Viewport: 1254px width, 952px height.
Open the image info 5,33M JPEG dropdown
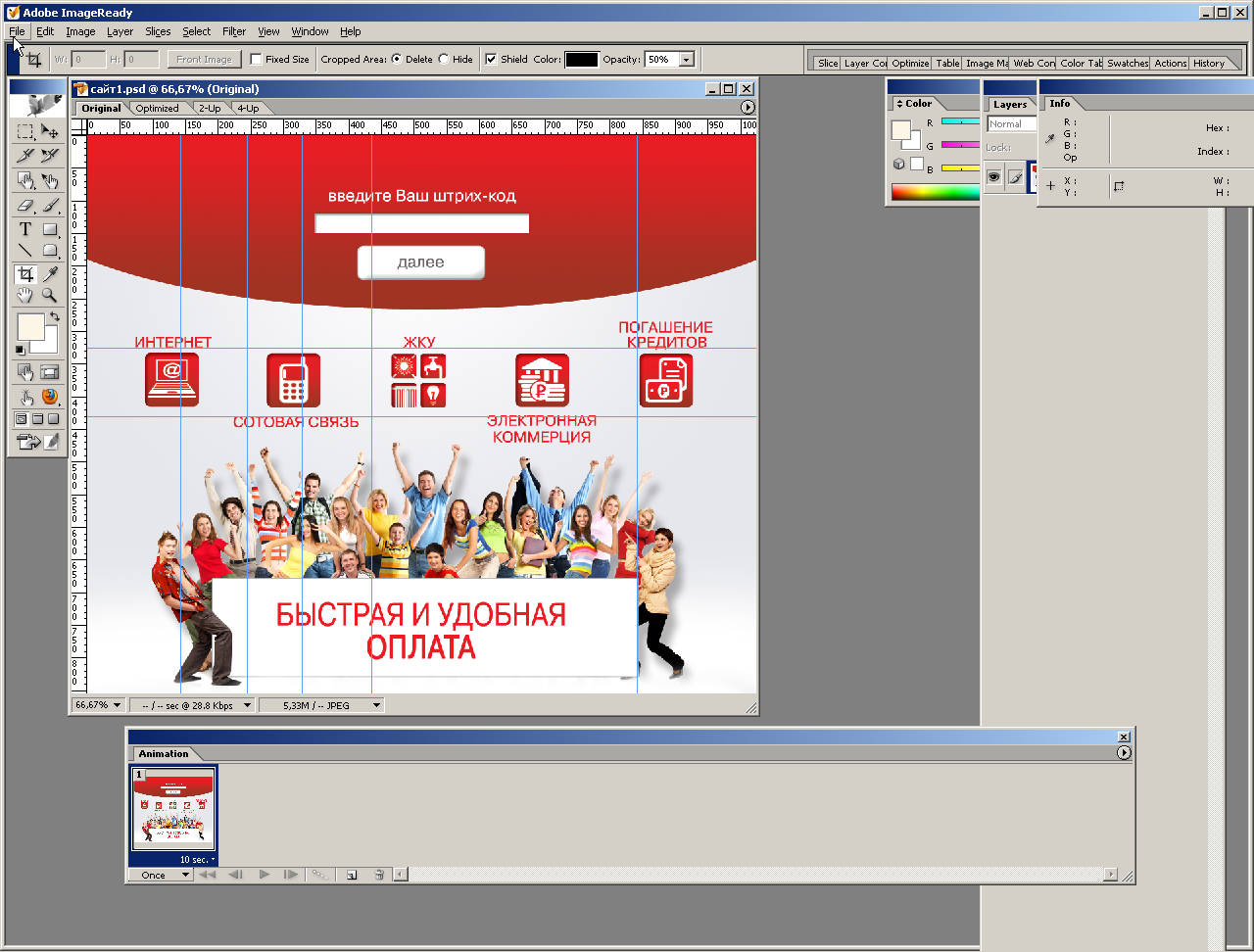coord(376,705)
